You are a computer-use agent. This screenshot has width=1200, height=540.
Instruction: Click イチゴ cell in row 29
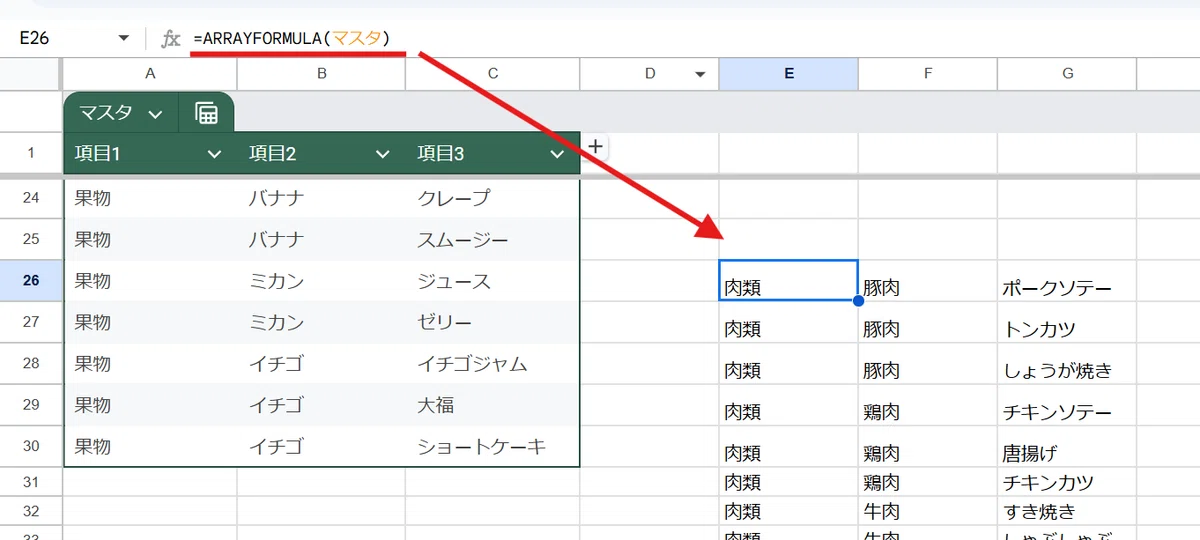tap(321, 405)
